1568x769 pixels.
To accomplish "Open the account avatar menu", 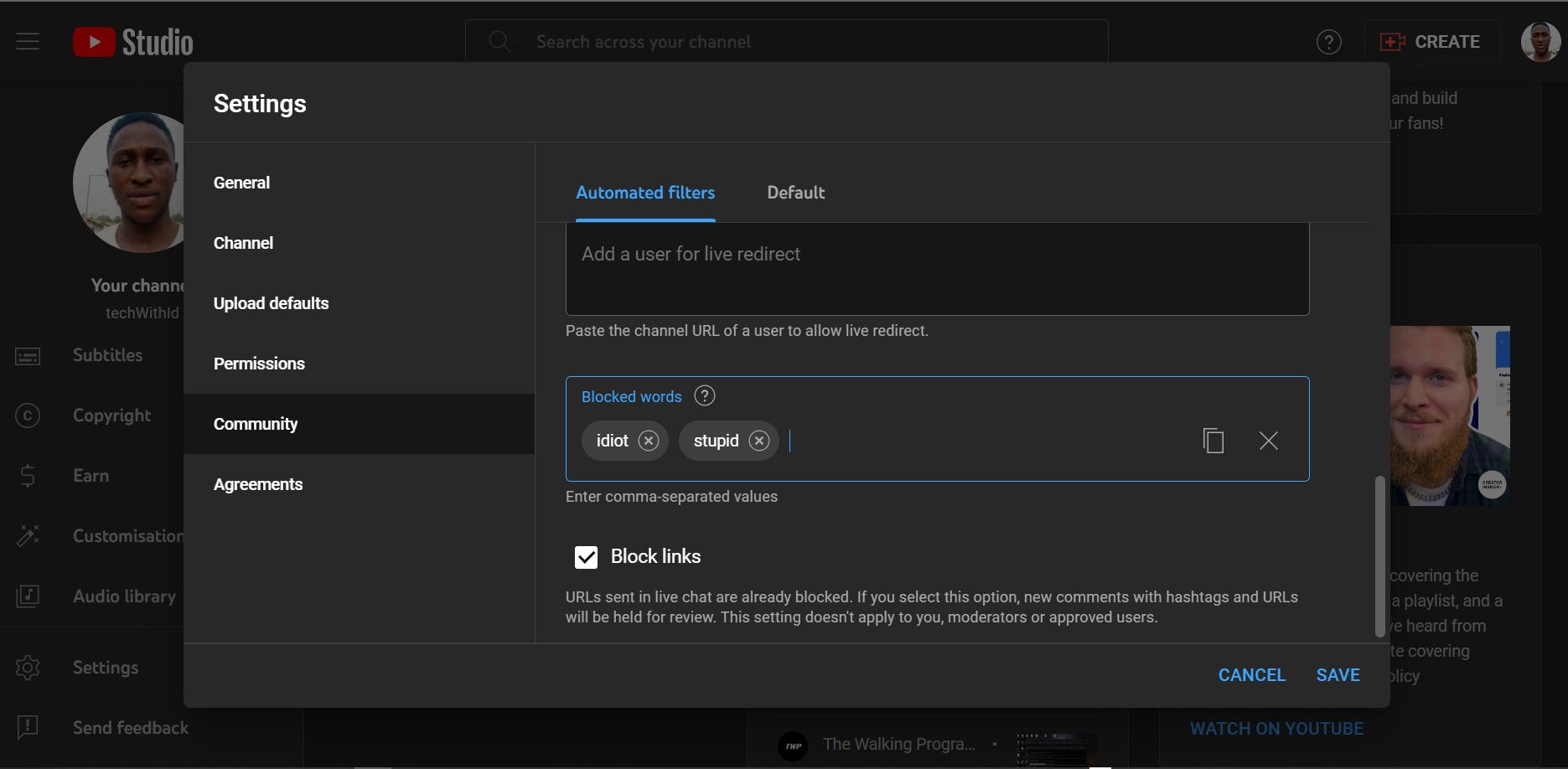I will 1540,42.
